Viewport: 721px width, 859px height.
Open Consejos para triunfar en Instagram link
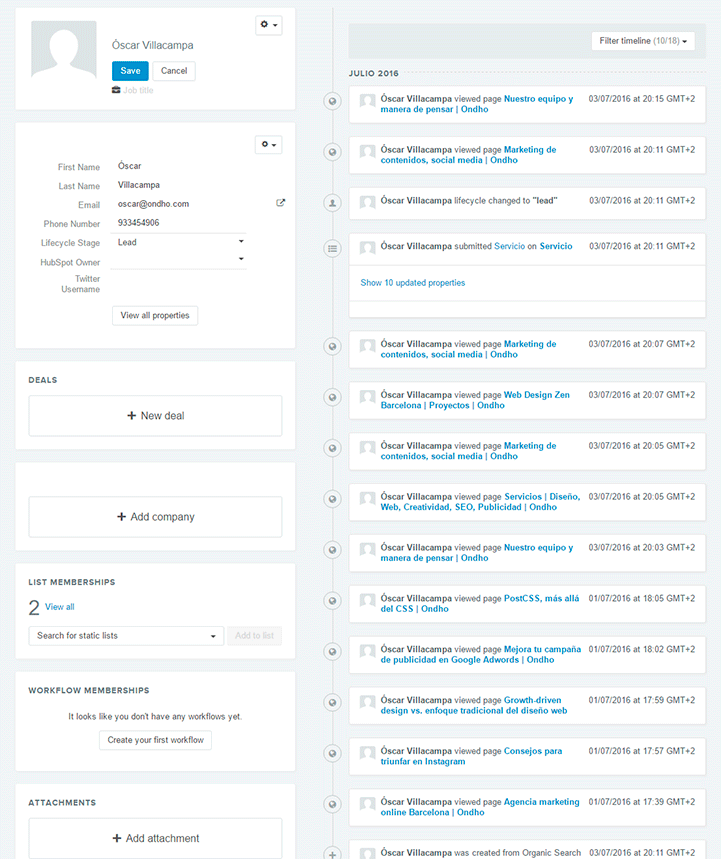tap(471, 757)
